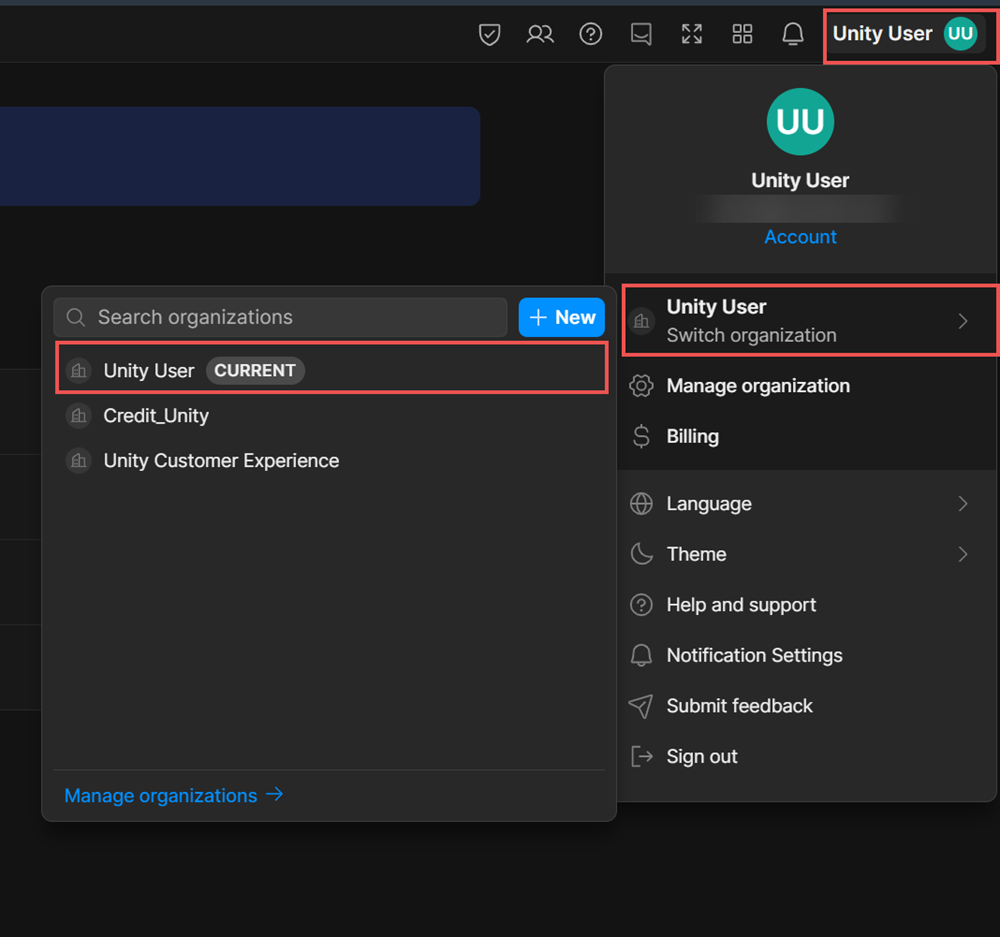Open the Billing menu item
Image resolution: width=1000 pixels, height=937 pixels.
point(692,436)
